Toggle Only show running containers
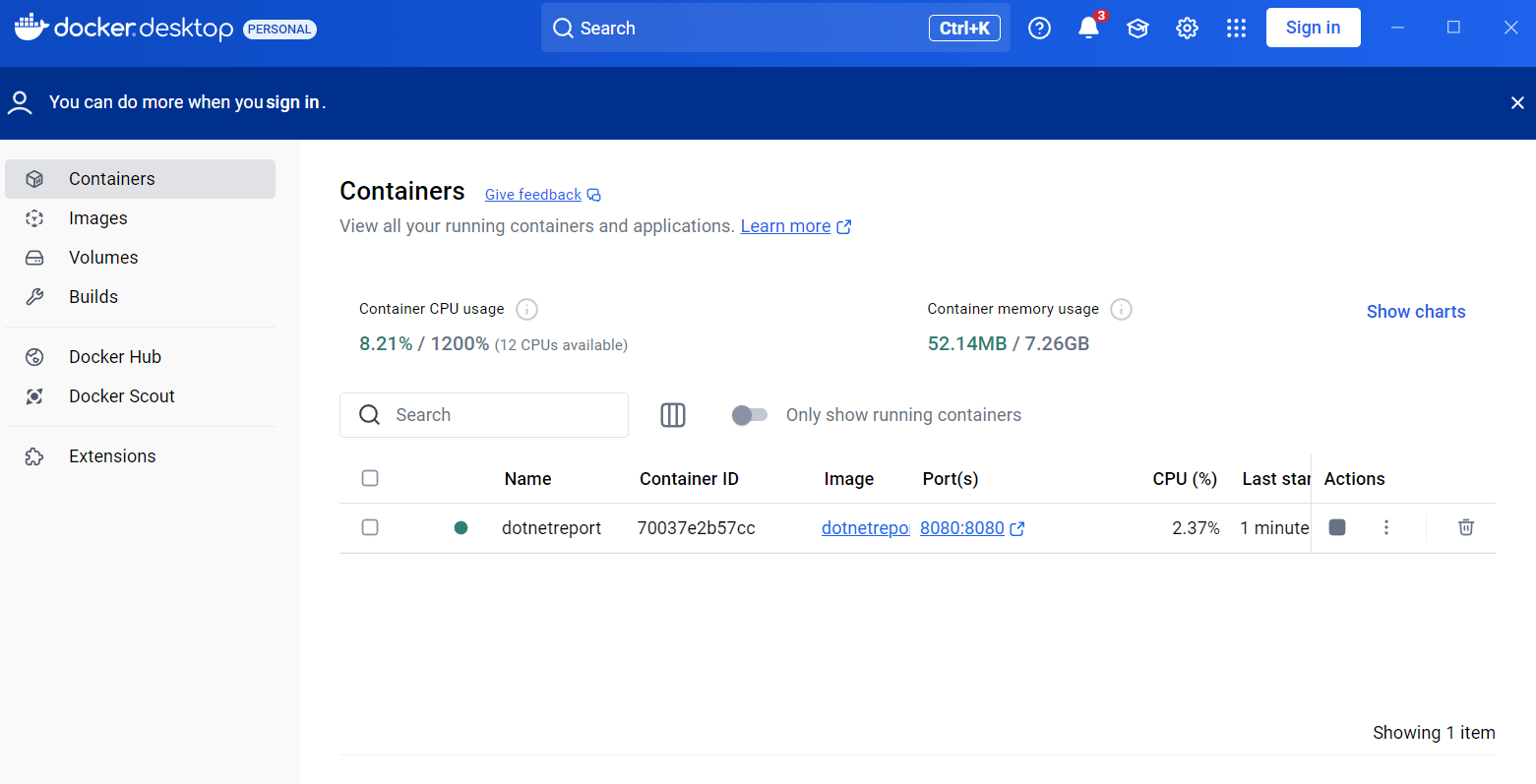1536x784 pixels. coord(750,415)
